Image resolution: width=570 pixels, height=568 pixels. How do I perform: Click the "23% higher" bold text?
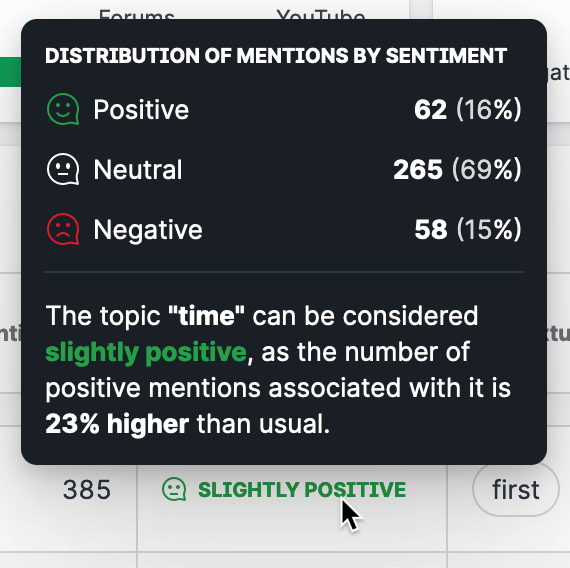(117, 424)
